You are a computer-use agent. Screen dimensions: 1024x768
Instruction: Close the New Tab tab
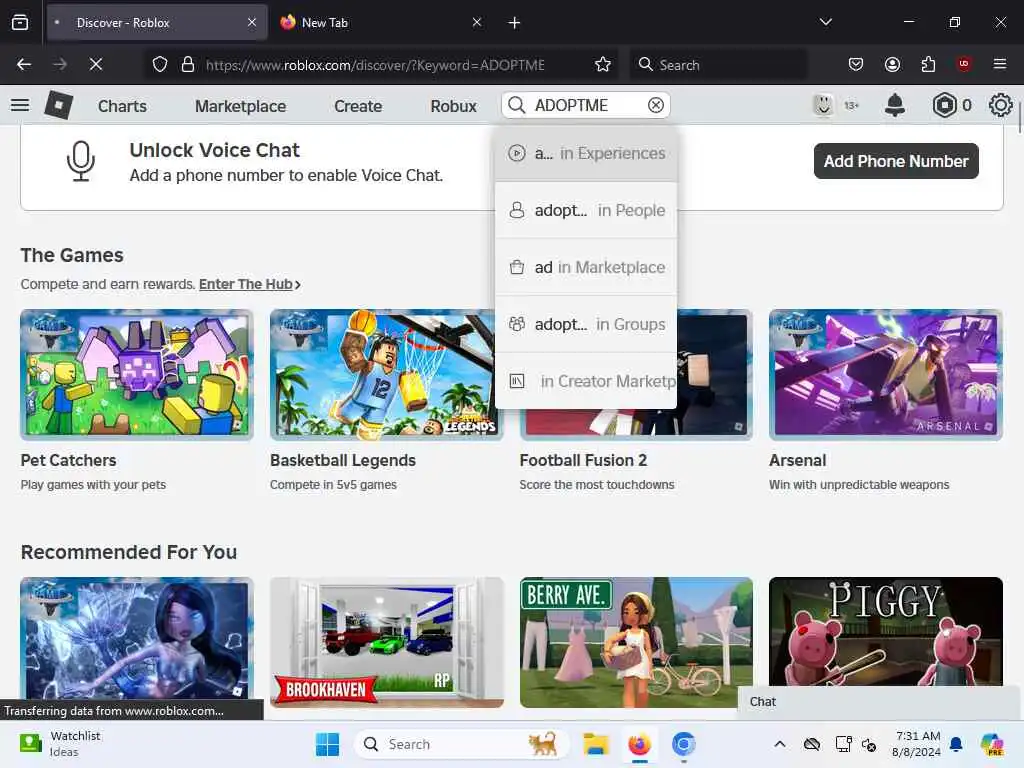477,22
